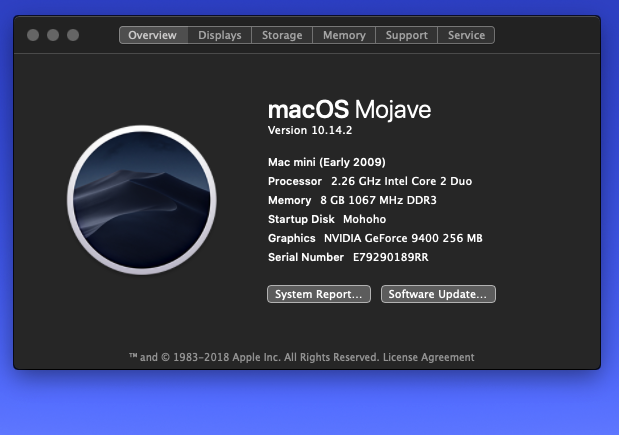Minimize the About This Mac window
Image resolution: width=619 pixels, height=435 pixels.
tap(53, 35)
